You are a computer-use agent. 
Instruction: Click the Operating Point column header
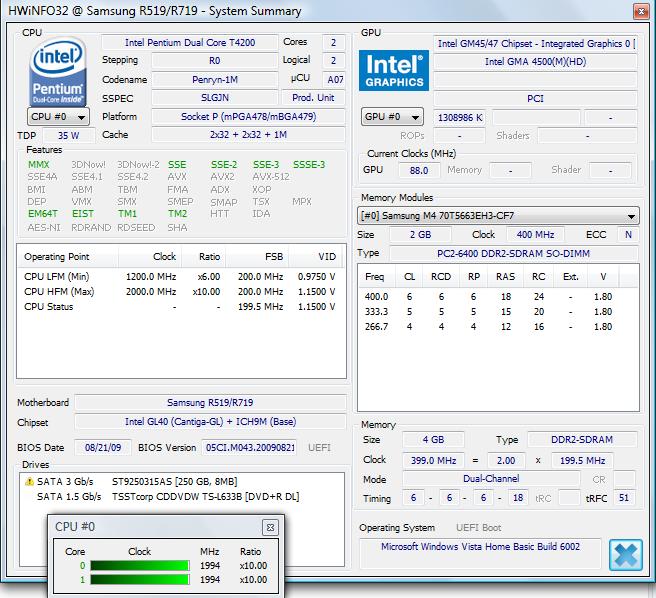[x=68, y=257]
